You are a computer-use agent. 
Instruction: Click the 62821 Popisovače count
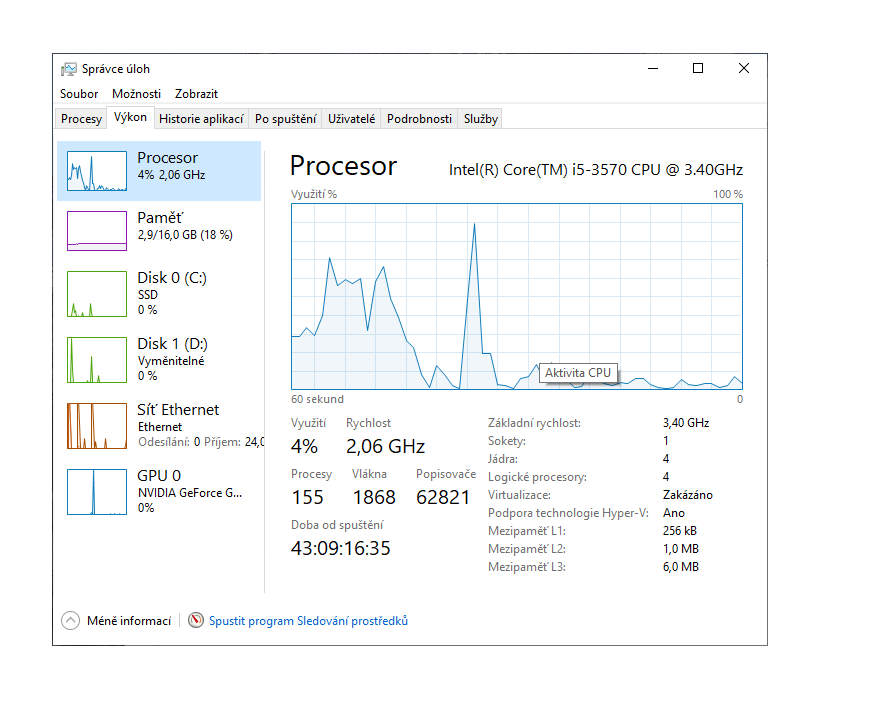443,497
